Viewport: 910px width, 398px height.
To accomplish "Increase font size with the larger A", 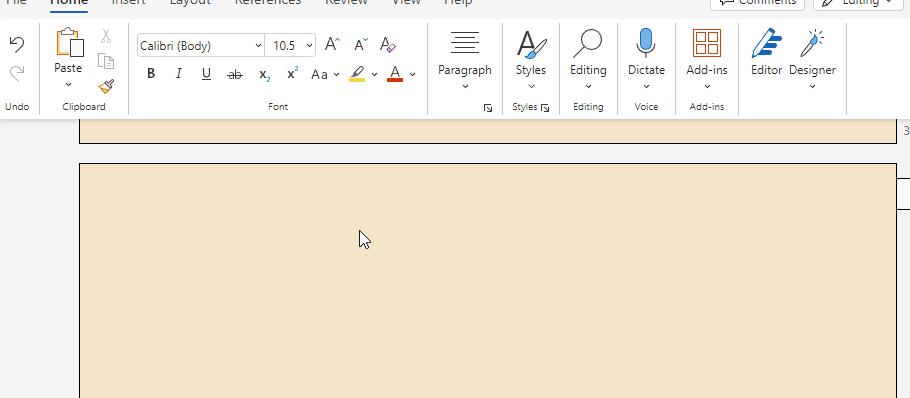I will 332,44.
